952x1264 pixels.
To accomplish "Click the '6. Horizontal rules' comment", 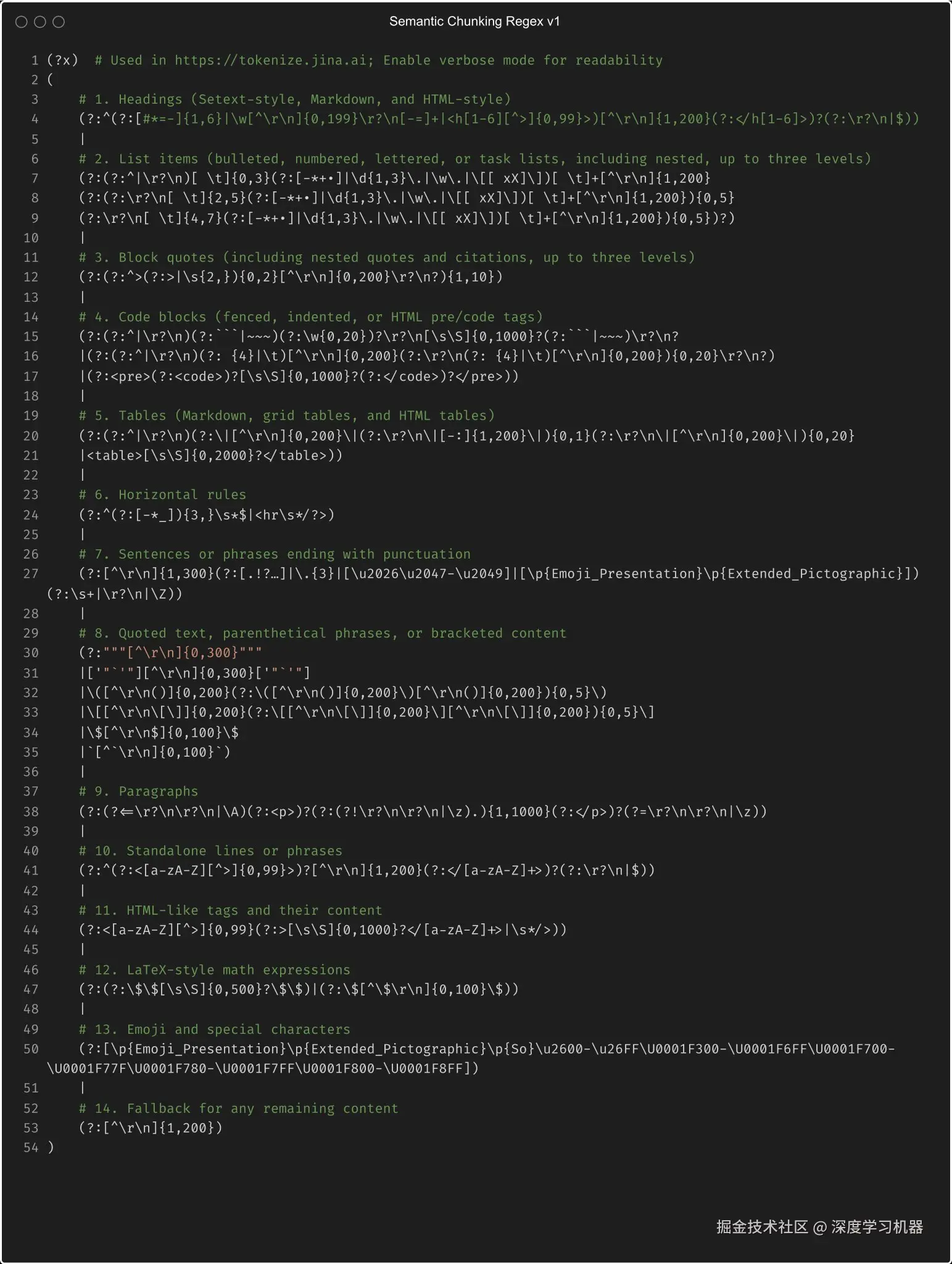I will click(163, 495).
